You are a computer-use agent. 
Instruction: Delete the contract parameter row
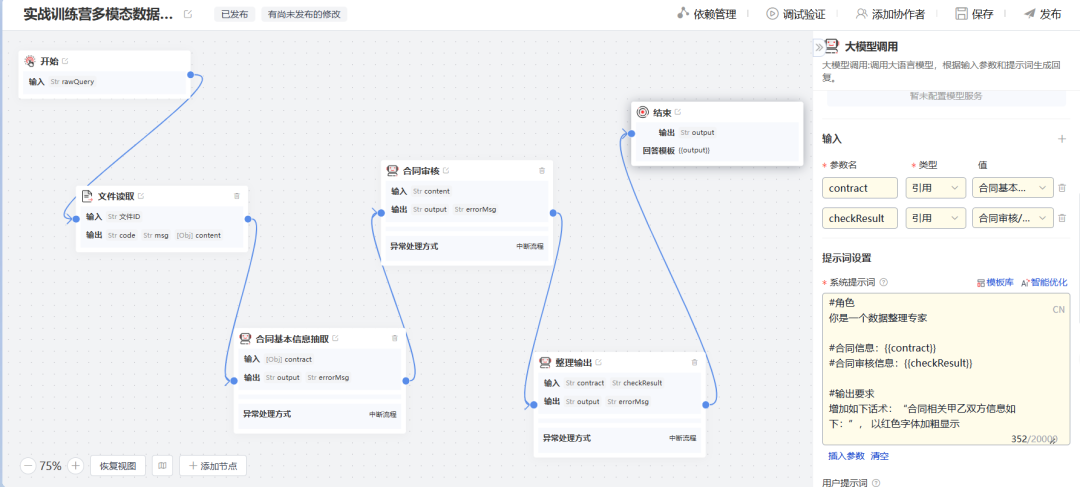(x=1062, y=187)
